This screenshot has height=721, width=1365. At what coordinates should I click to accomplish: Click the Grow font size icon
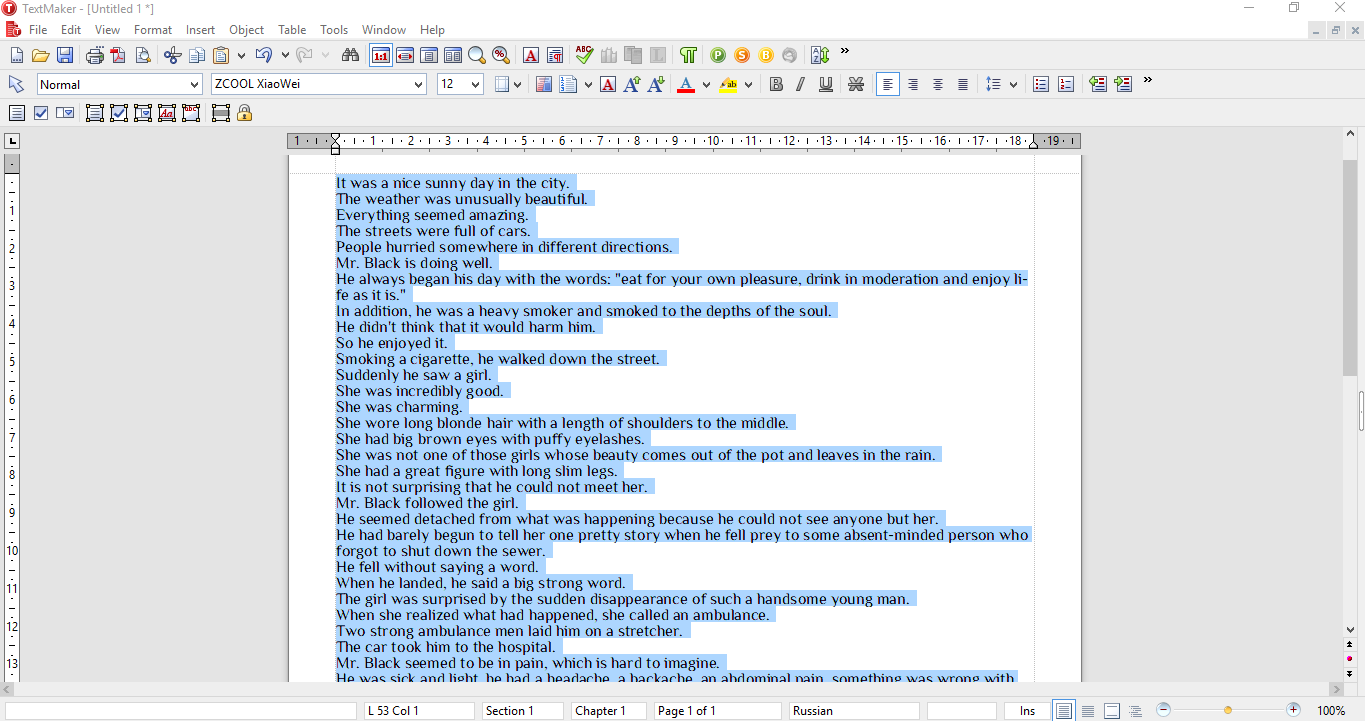pyautogui.click(x=632, y=85)
